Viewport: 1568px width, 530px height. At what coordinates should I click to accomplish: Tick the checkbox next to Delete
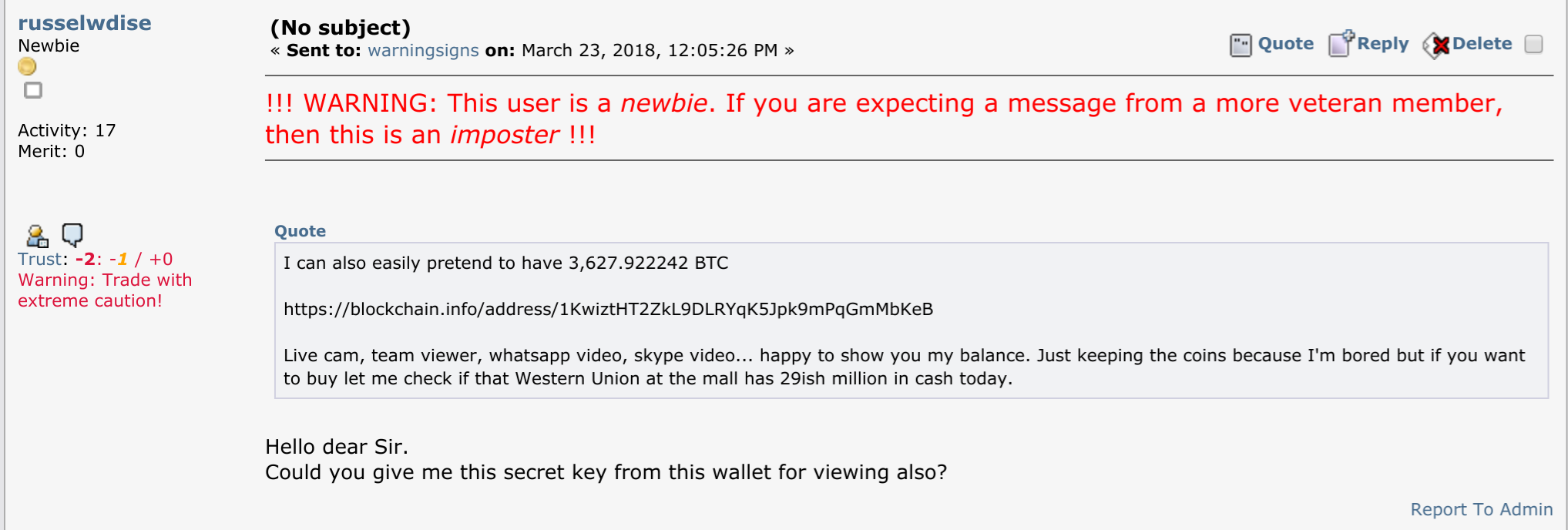pyautogui.click(x=1533, y=44)
